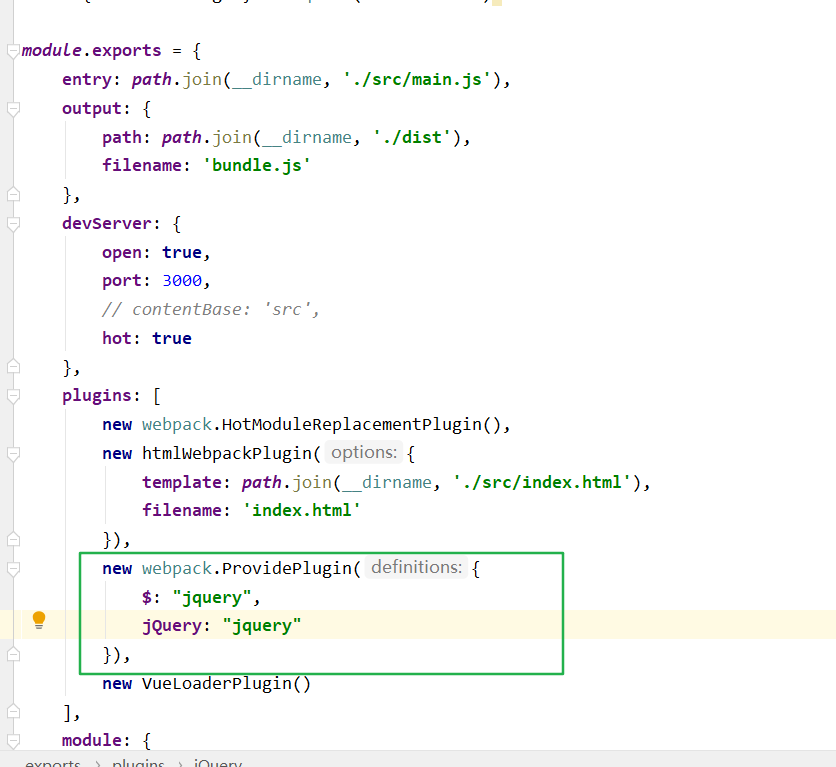Select the plugins breadcrumb in the bottom bar

[x=138, y=763]
